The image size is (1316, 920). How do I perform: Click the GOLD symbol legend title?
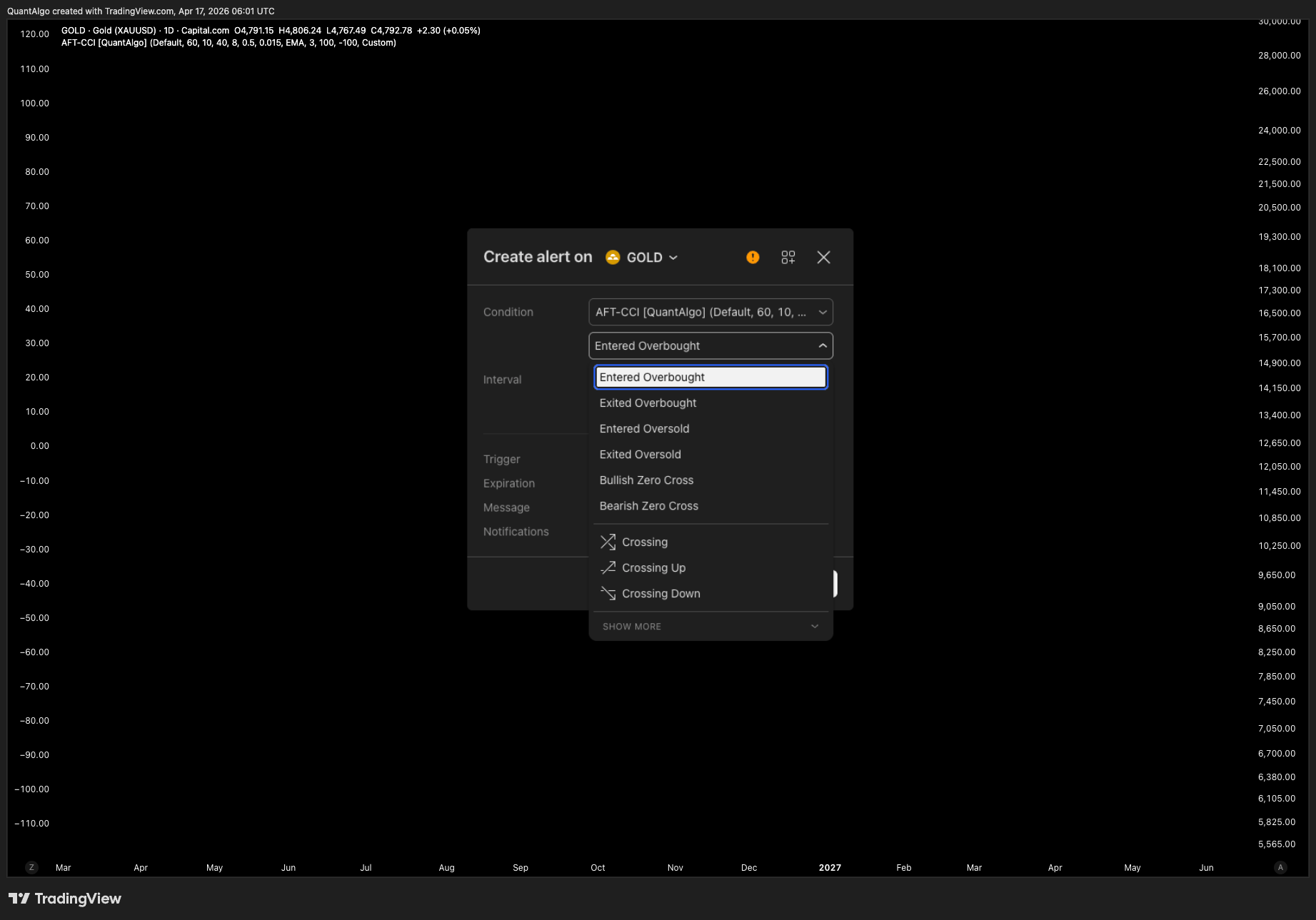click(145, 31)
